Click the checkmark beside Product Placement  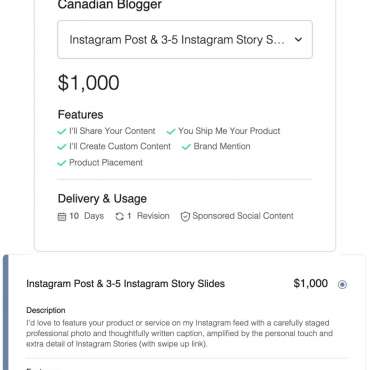(x=62, y=163)
